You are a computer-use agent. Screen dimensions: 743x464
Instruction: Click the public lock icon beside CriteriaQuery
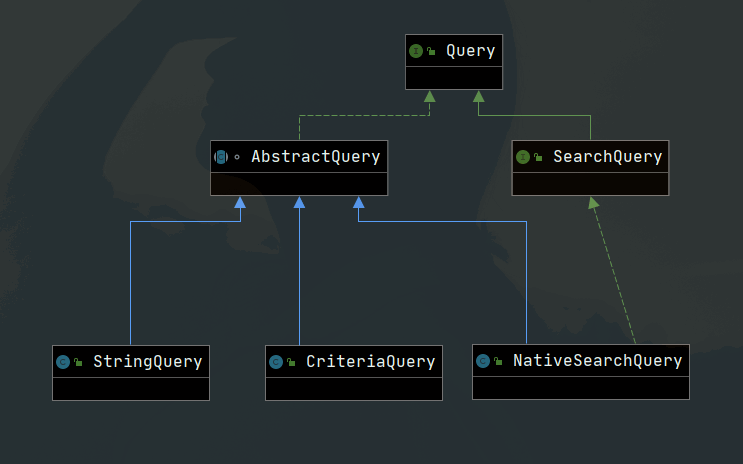[x=291, y=362]
